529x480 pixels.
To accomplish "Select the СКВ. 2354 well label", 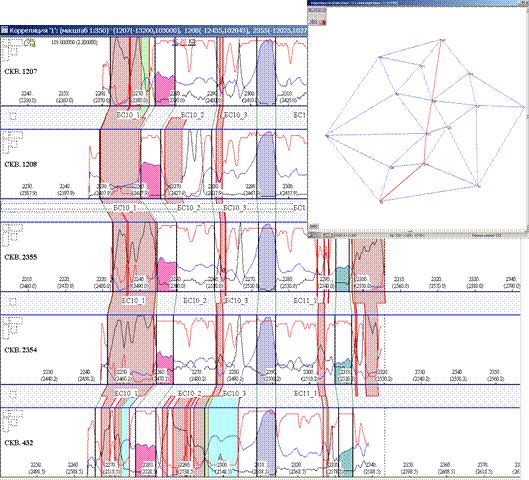I will click(21, 350).
